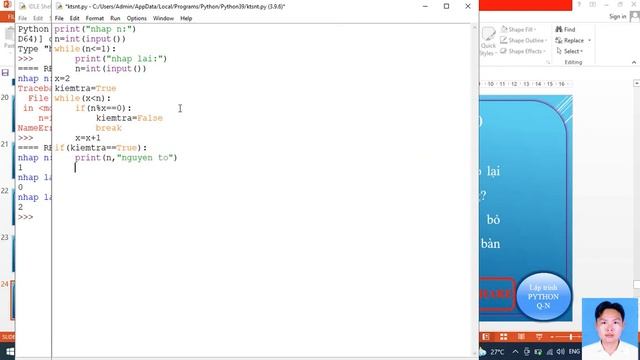Click code line print(n,"nguyen to")
Image resolution: width=640 pixels, height=360 pixels.
(126, 158)
